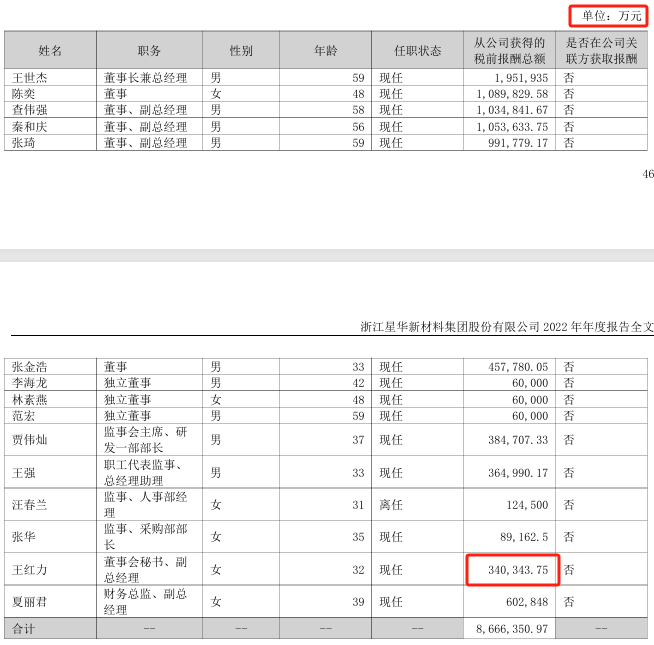Select the position 职工代表监事、总经理助理
This screenshot has width=654, height=645.
143,473
